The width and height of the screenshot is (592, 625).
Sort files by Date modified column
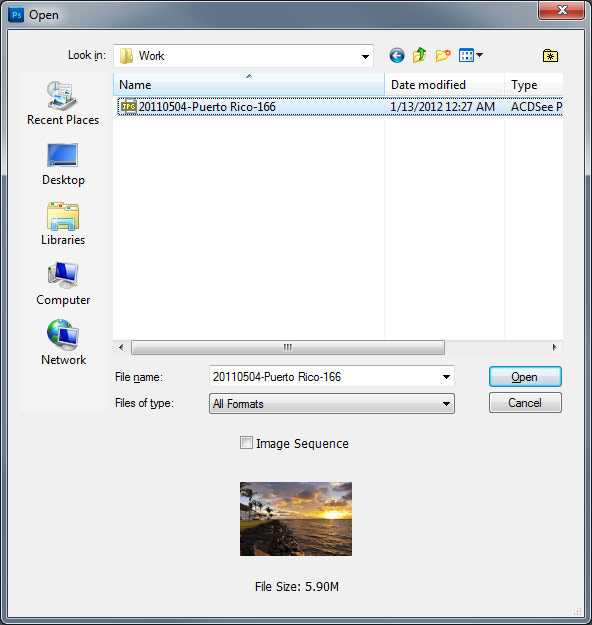444,85
